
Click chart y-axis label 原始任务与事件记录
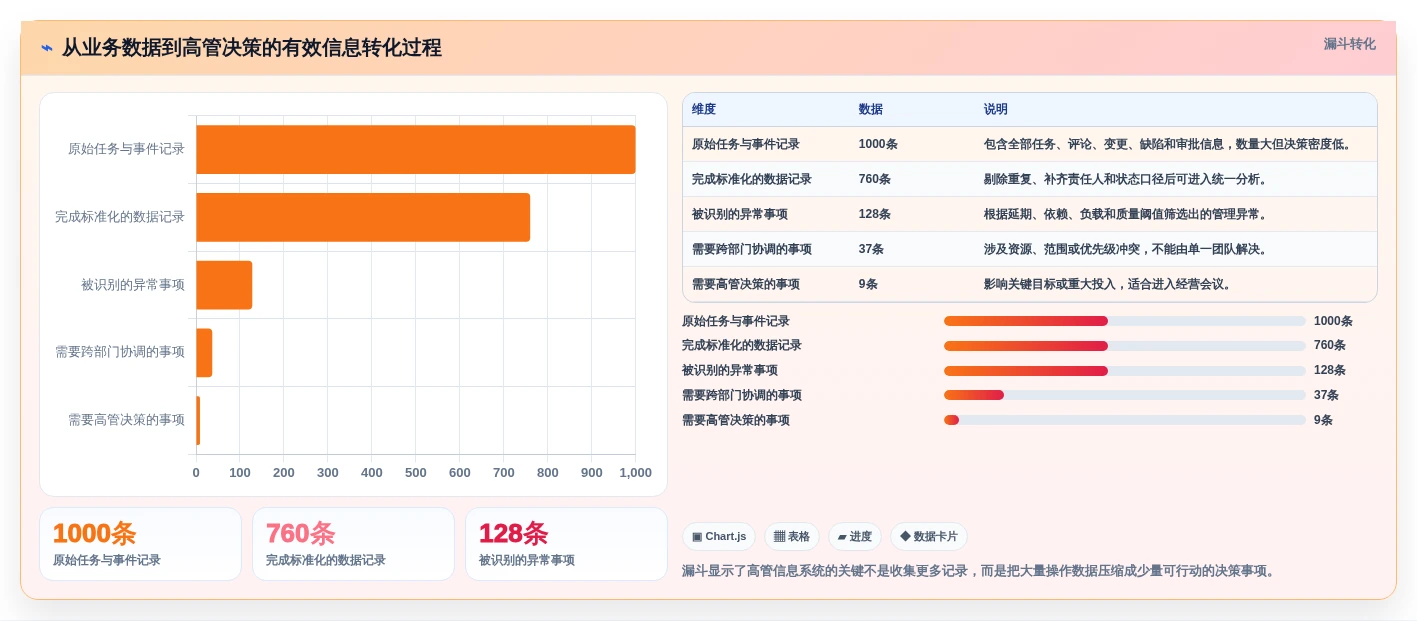[x=126, y=149]
